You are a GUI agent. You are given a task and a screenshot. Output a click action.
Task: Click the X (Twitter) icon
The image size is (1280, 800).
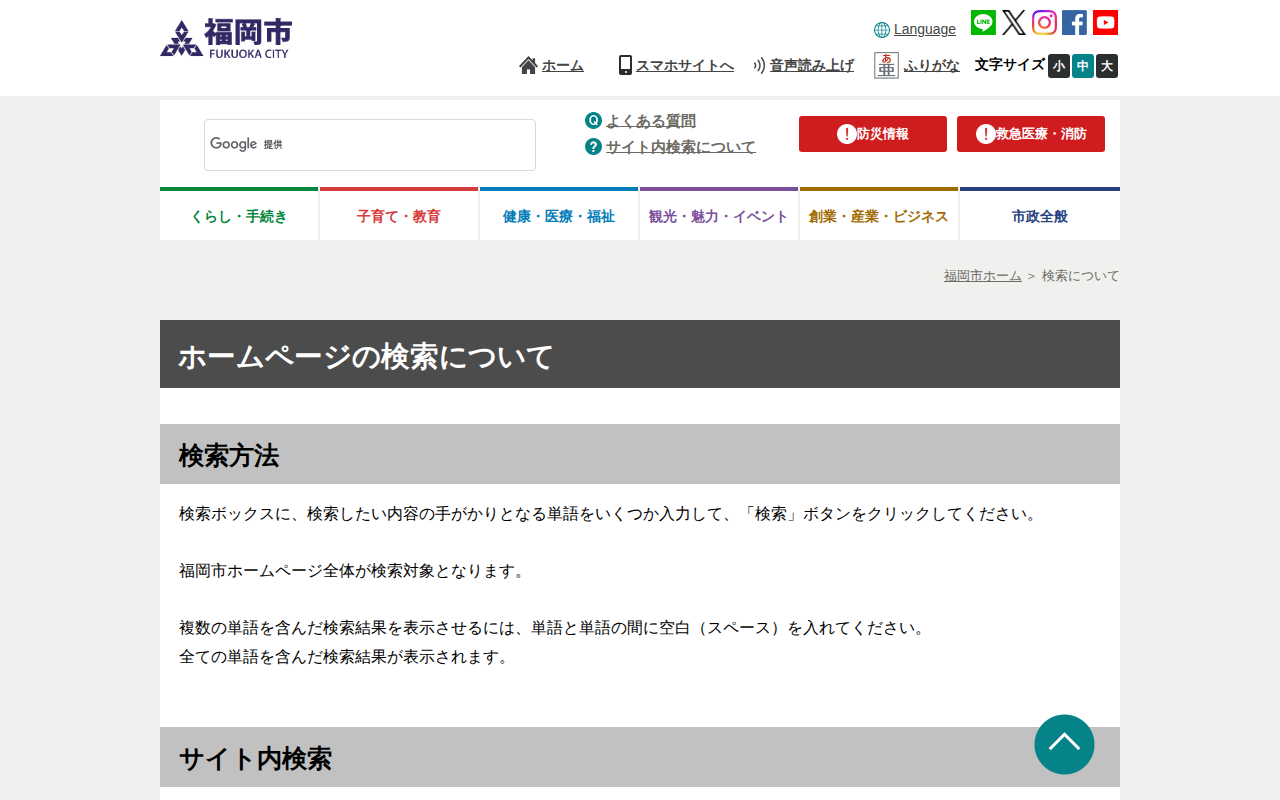click(x=1013, y=22)
